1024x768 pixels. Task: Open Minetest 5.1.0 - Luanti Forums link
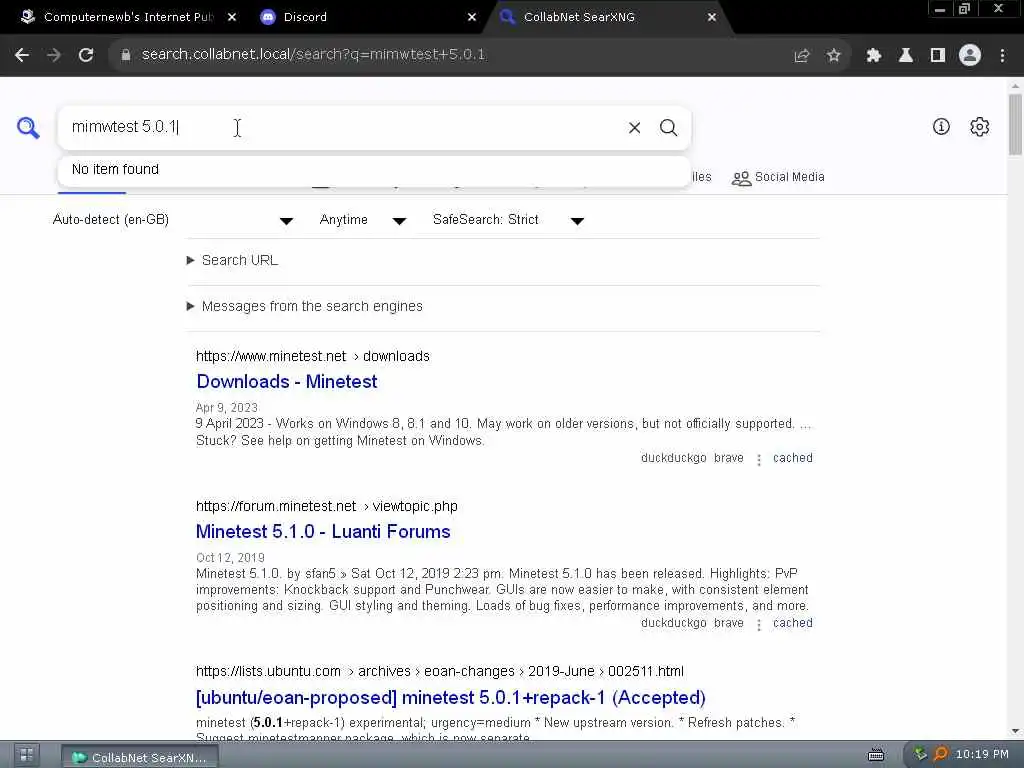323,532
